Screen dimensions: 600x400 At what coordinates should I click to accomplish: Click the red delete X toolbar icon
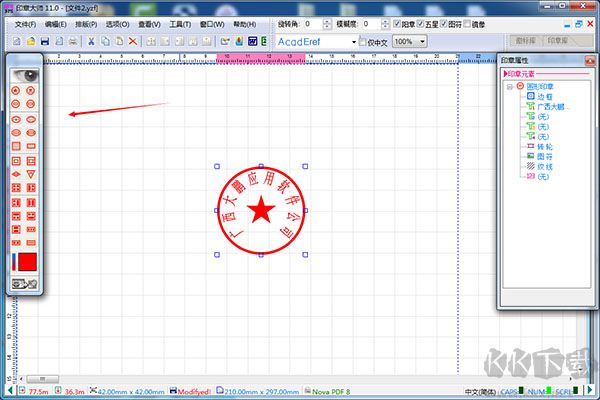pos(133,41)
